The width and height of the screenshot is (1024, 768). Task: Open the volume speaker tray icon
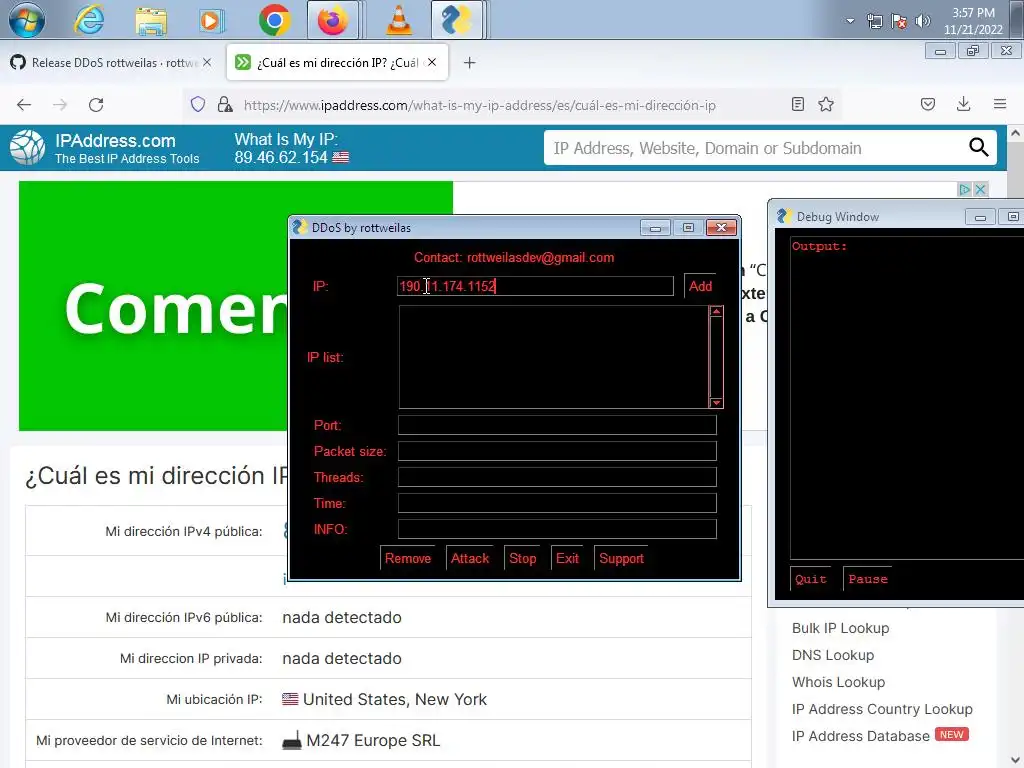pyautogui.click(x=923, y=21)
